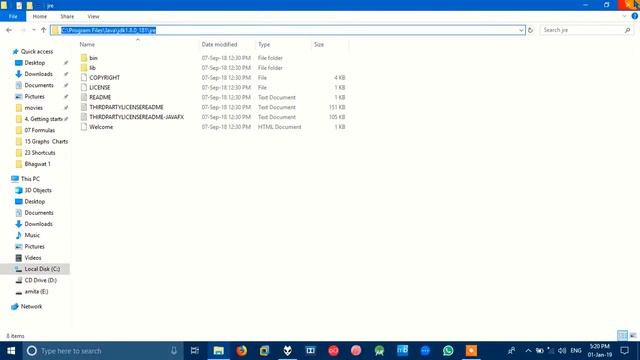Open 15 Graphs Charts folder
Image resolution: width=640 pixels, height=360 pixels.
46,142
